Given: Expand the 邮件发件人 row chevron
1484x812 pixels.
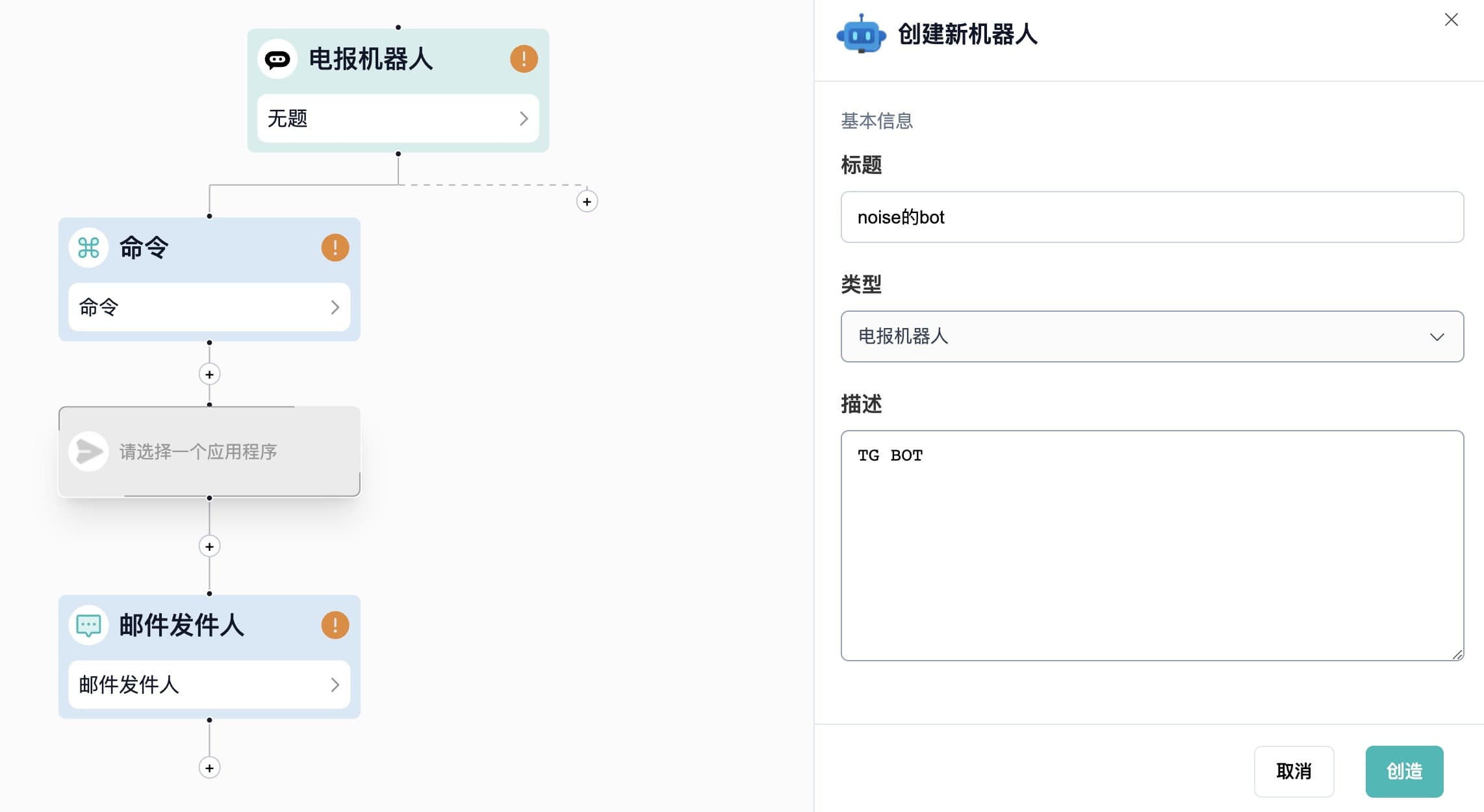Looking at the screenshot, I should 335,685.
